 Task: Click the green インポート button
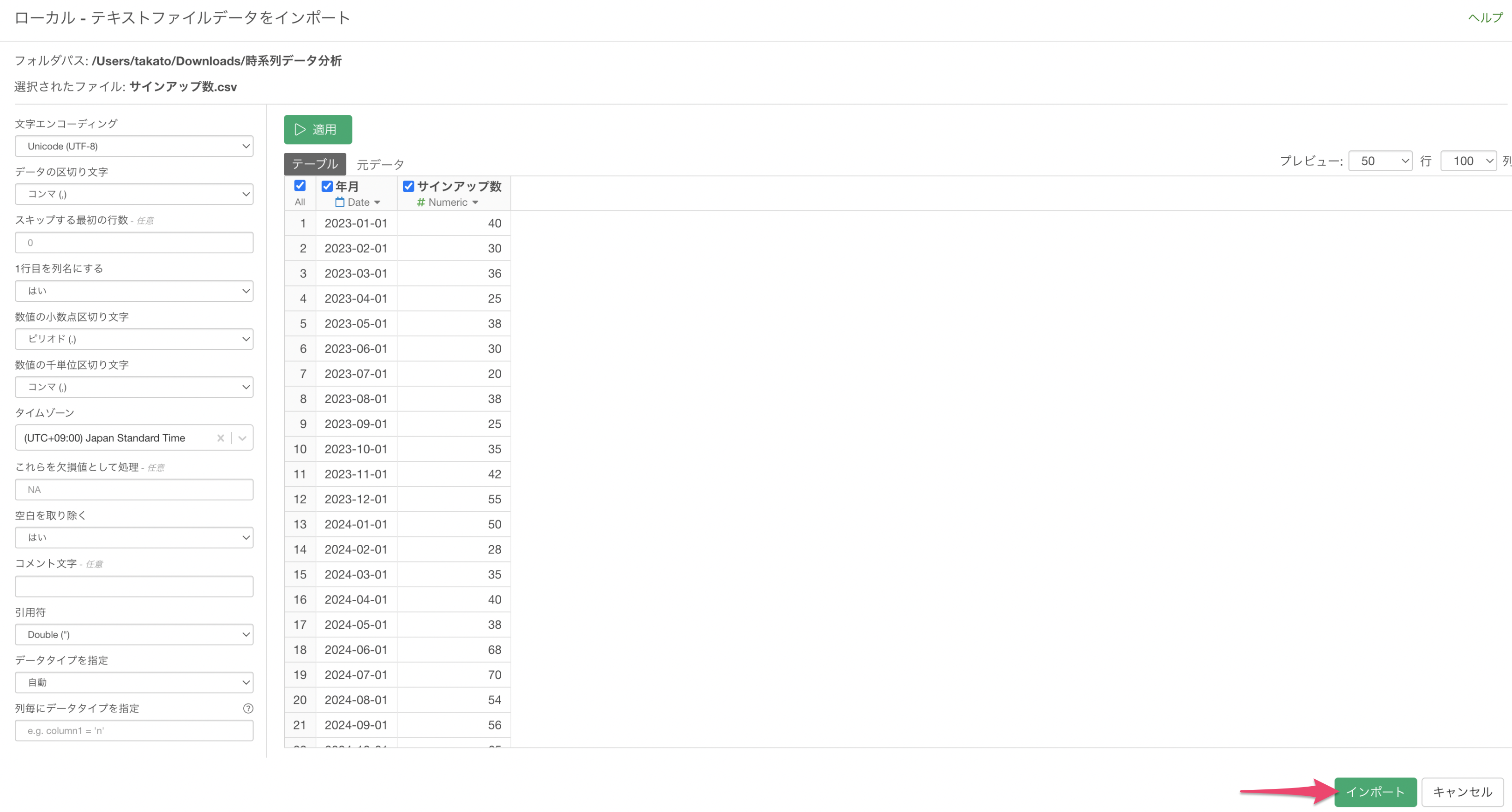coord(1375,791)
